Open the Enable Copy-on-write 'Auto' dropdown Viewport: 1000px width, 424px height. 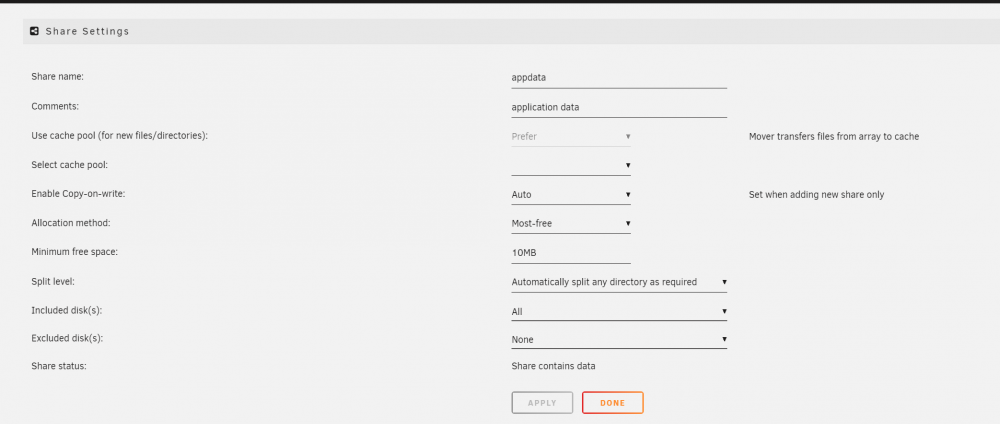[x=571, y=194]
